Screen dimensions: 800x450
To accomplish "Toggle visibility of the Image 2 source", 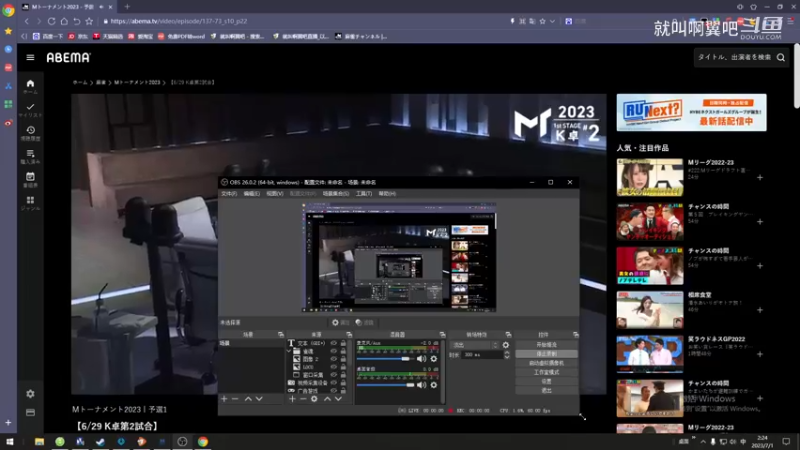I will tap(334, 359).
